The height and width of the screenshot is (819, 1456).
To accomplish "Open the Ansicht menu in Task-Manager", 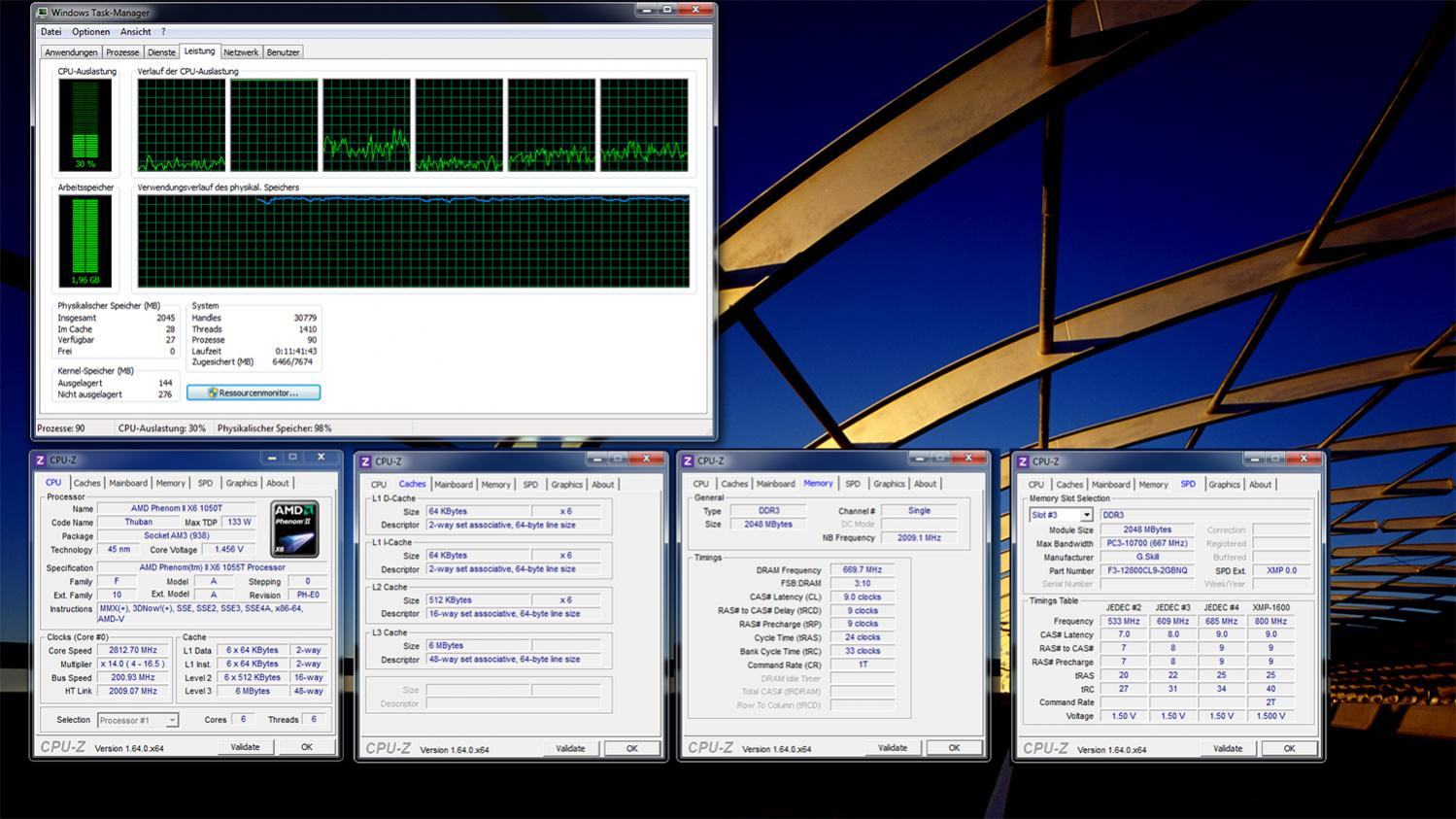I will [x=135, y=32].
